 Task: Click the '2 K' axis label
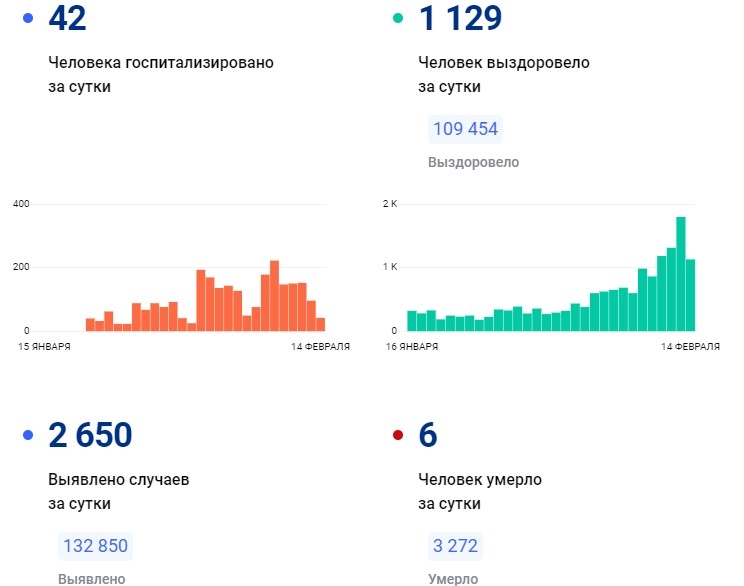(390, 204)
